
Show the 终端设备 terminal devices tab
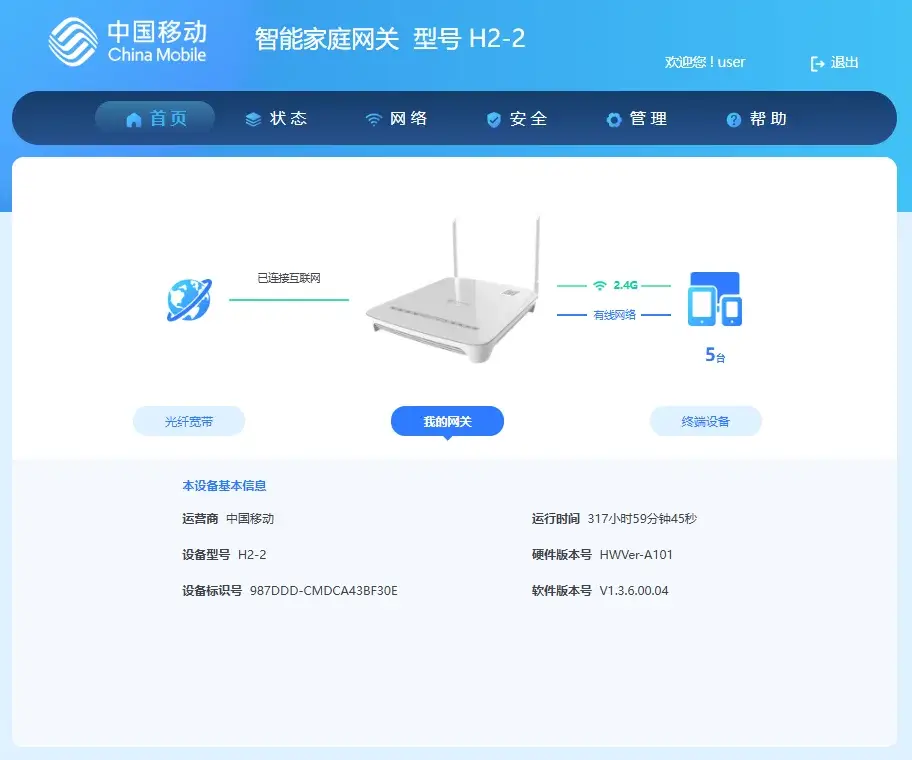coord(706,421)
